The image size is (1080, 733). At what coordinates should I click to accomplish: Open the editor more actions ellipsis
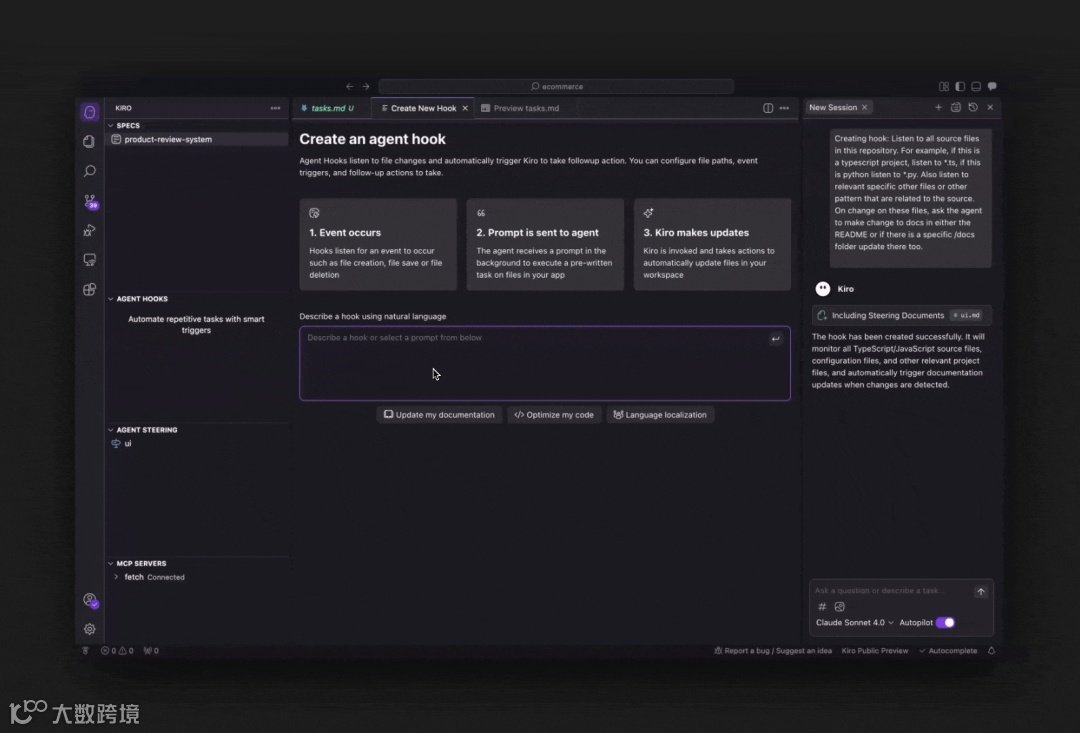pyautogui.click(x=785, y=108)
